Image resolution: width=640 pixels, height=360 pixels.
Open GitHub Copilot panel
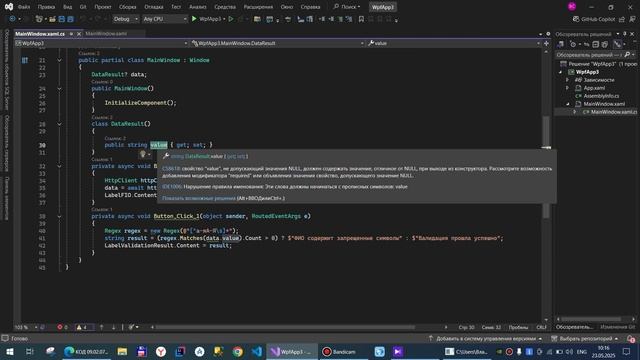tap(594, 19)
